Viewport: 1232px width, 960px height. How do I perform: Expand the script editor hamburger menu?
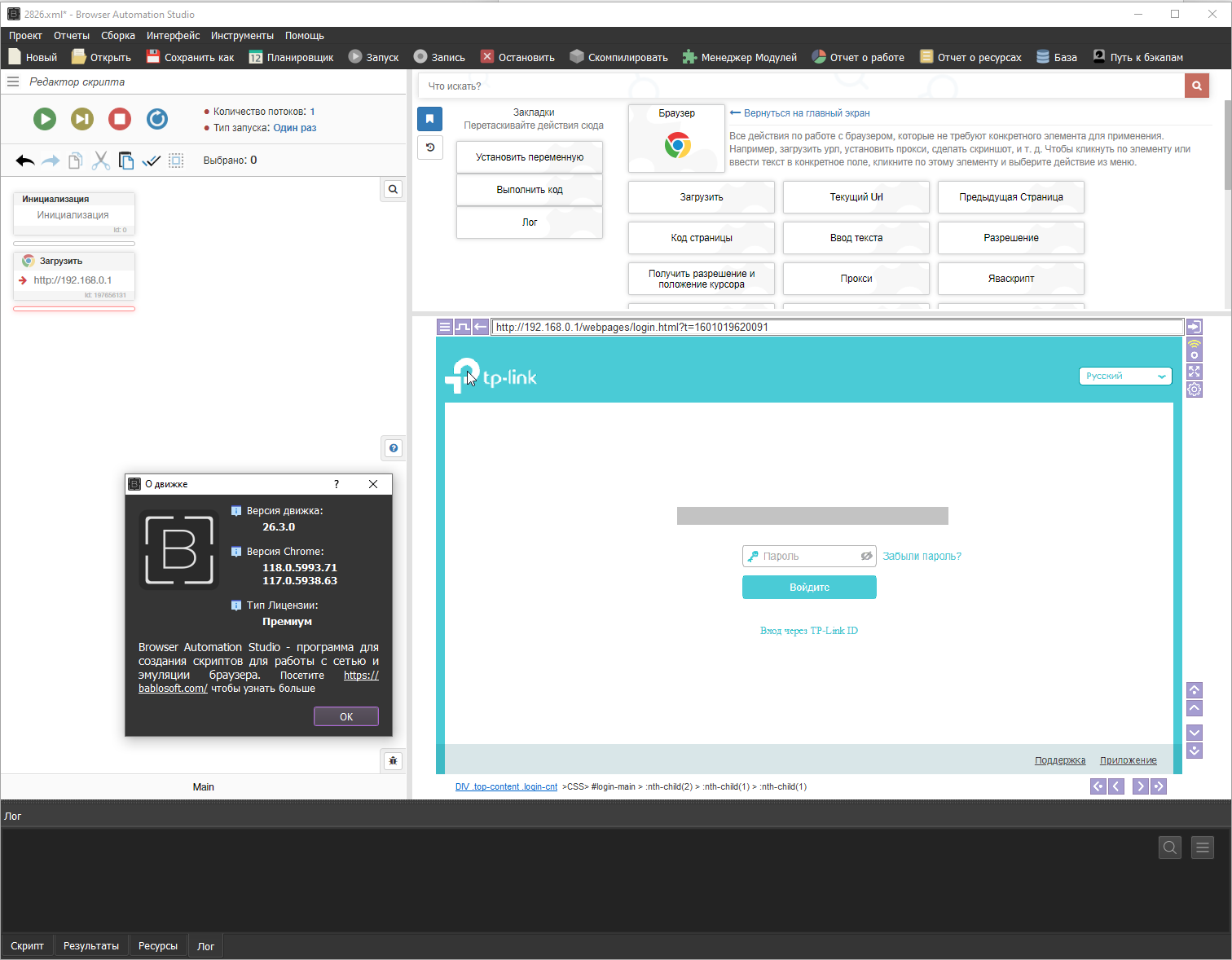tap(13, 81)
